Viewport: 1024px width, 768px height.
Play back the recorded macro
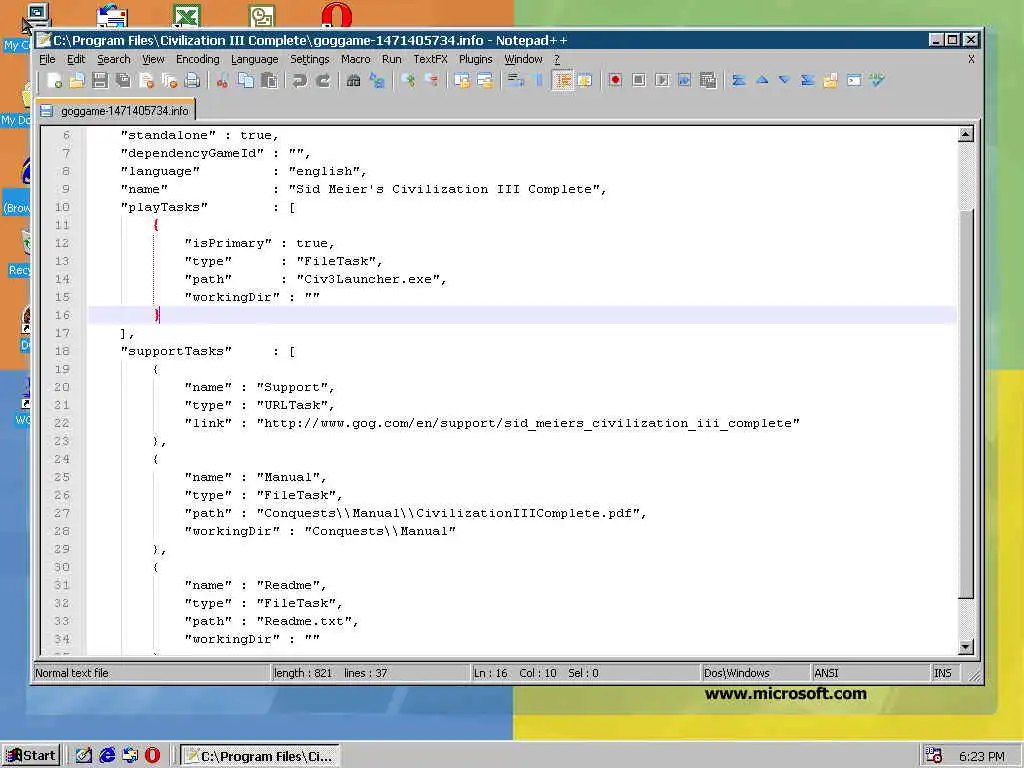662,80
